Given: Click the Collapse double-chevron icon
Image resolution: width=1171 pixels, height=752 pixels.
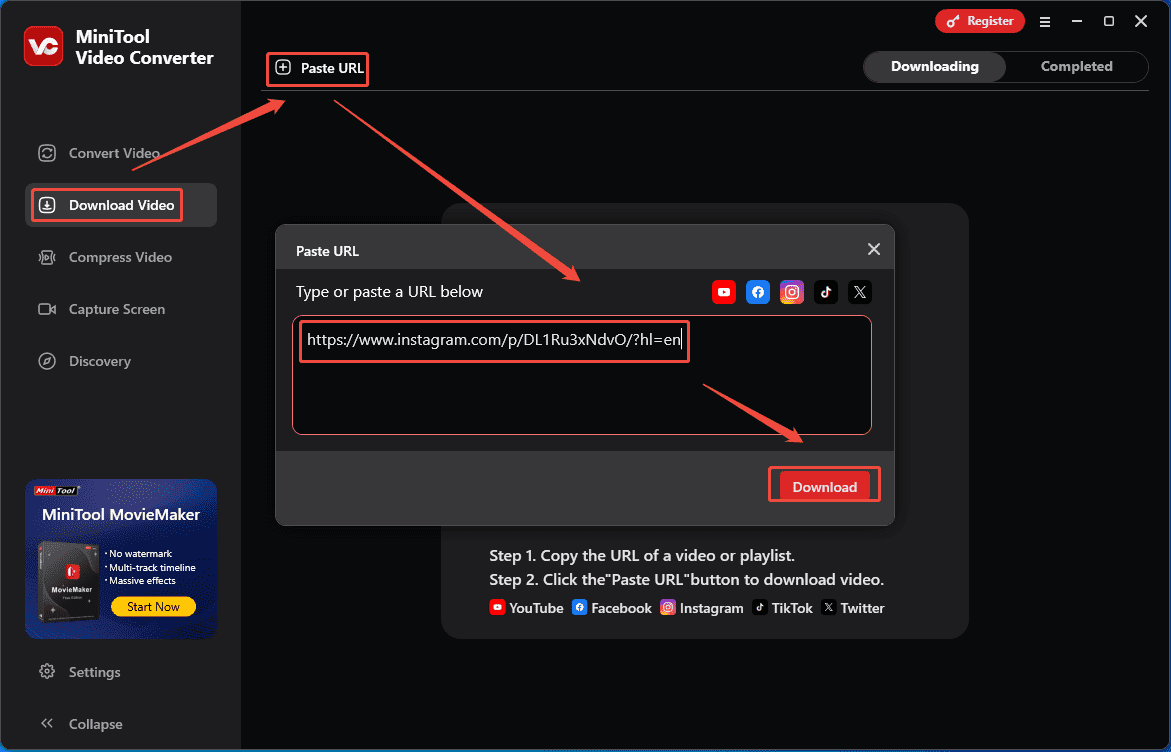Looking at the screenshot, I should [x=47, y=723].
